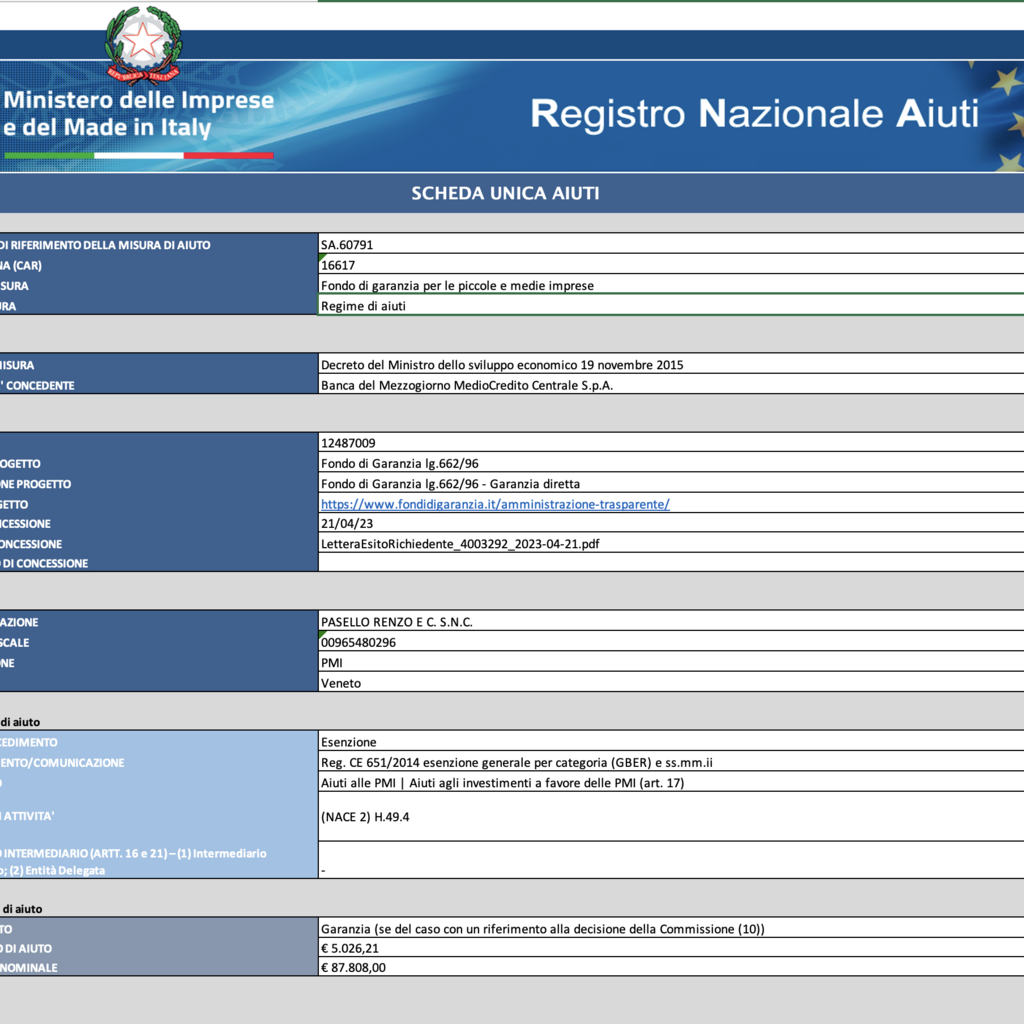This screenshot has width=1024, height=1024.
Task: Open the fondidigaranzia.it amministrazione-trasparente link
Action: coord(495,504)
